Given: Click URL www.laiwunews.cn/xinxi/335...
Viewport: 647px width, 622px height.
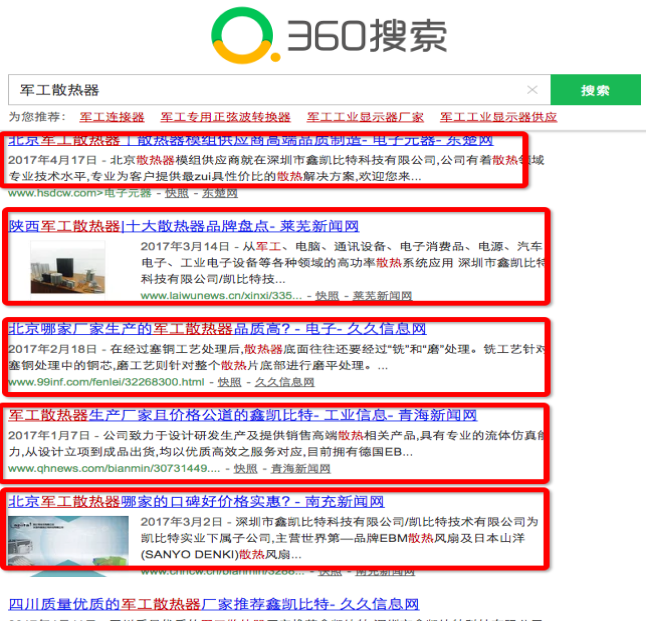Looking at the screenshot, I should (x=221, y=296).
